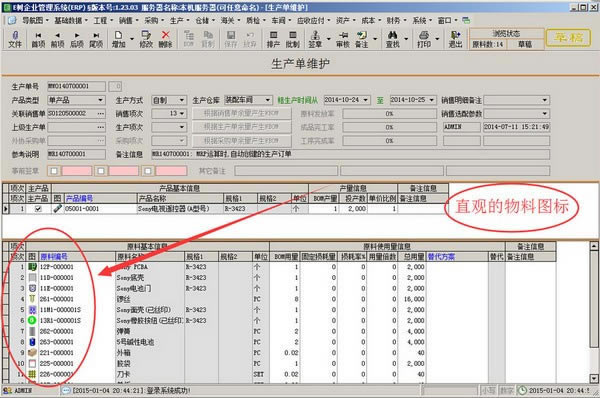Image resolution: width=600 pixels, height=398 pixels.
Task: Jump to last record with 尾项
Action: pyautogui.click(x=96, y=39)
